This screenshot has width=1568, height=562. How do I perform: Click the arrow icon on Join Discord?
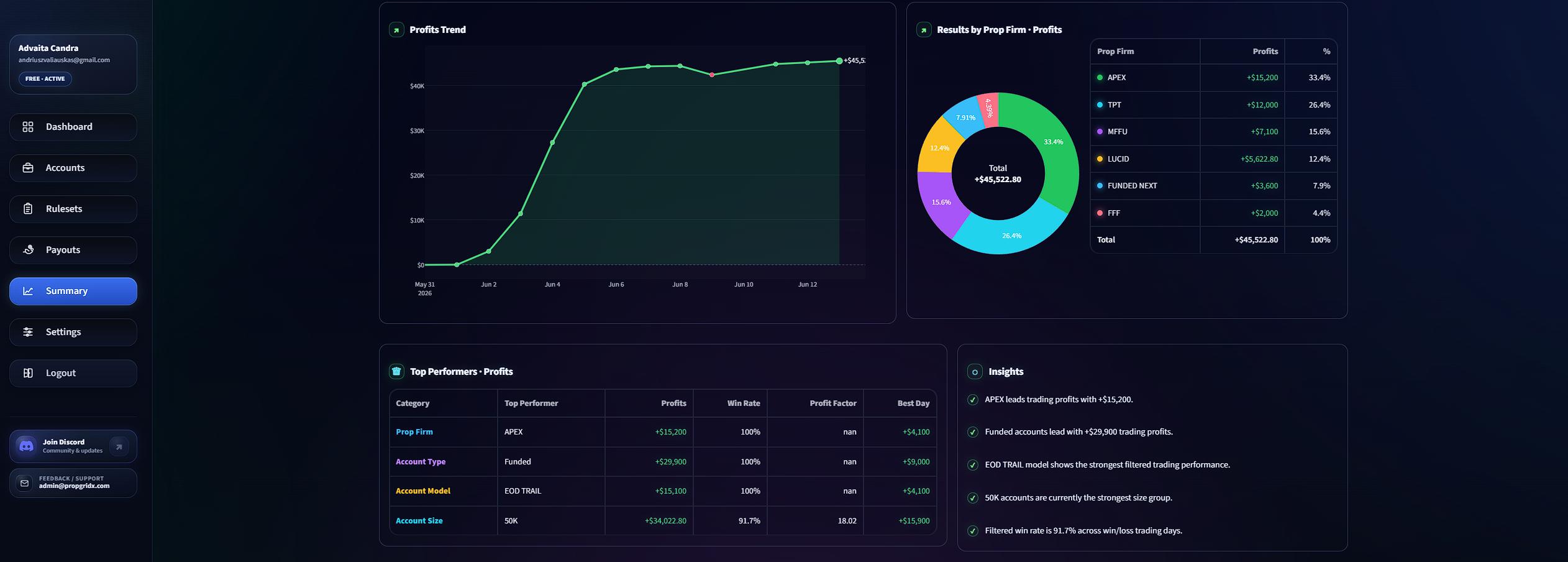coord(119,446)
